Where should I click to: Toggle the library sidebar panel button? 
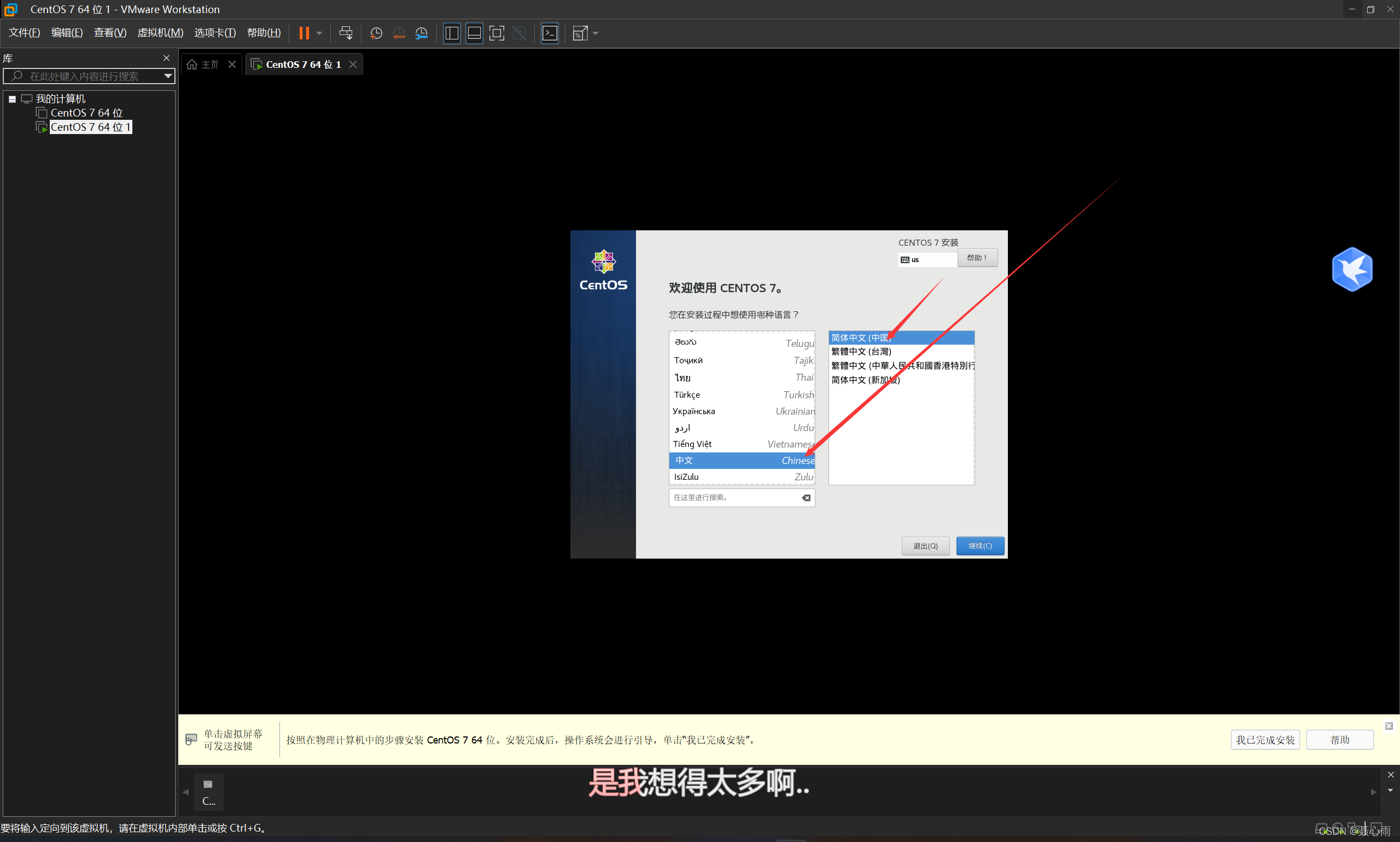tap(451, 33)
